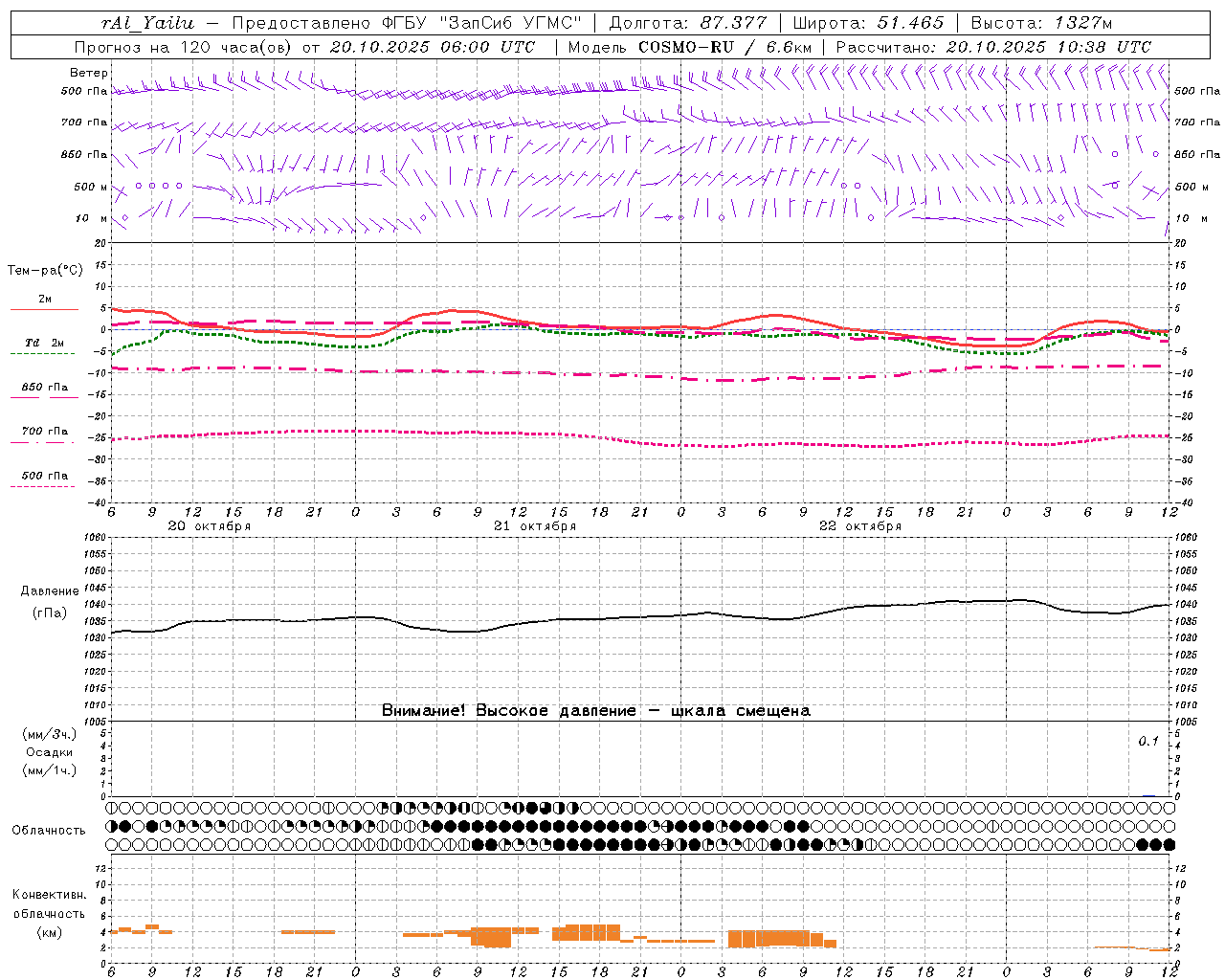Click the Ветер panel label
Viewport: 1225px width, 980px height.
(x=89, y=73)
